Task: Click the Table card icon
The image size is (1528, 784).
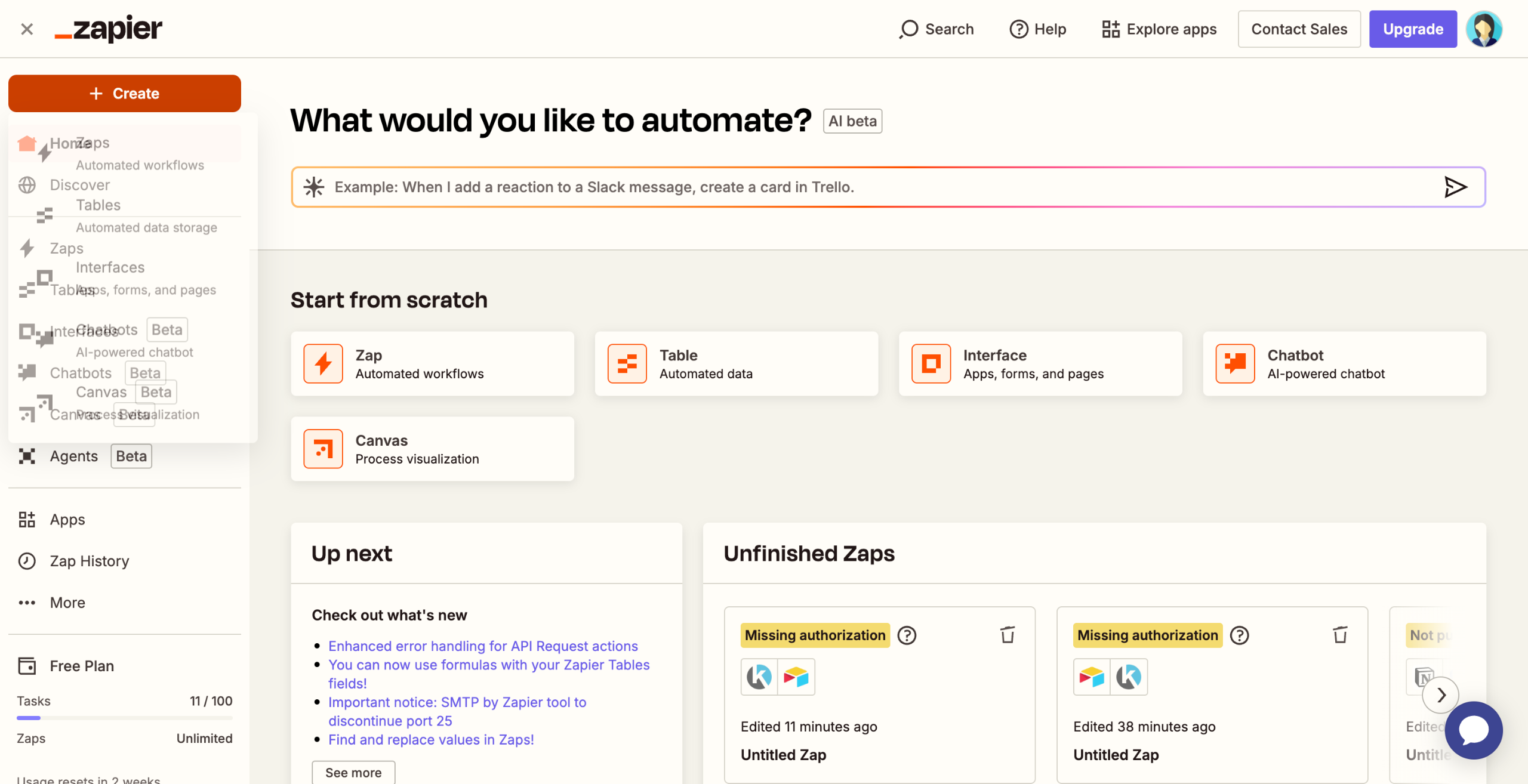Action: point(627,363)
